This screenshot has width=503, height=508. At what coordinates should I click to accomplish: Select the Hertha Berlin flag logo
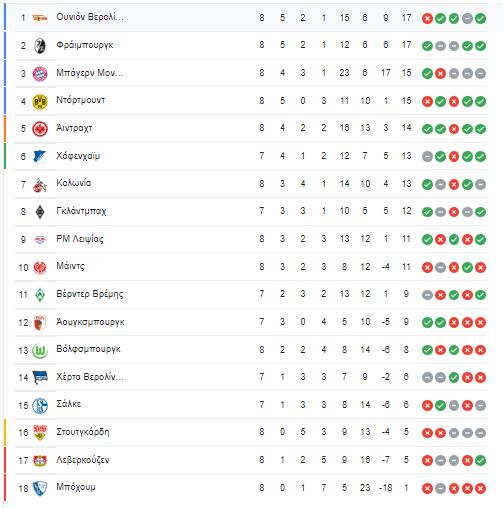(40, 378)
